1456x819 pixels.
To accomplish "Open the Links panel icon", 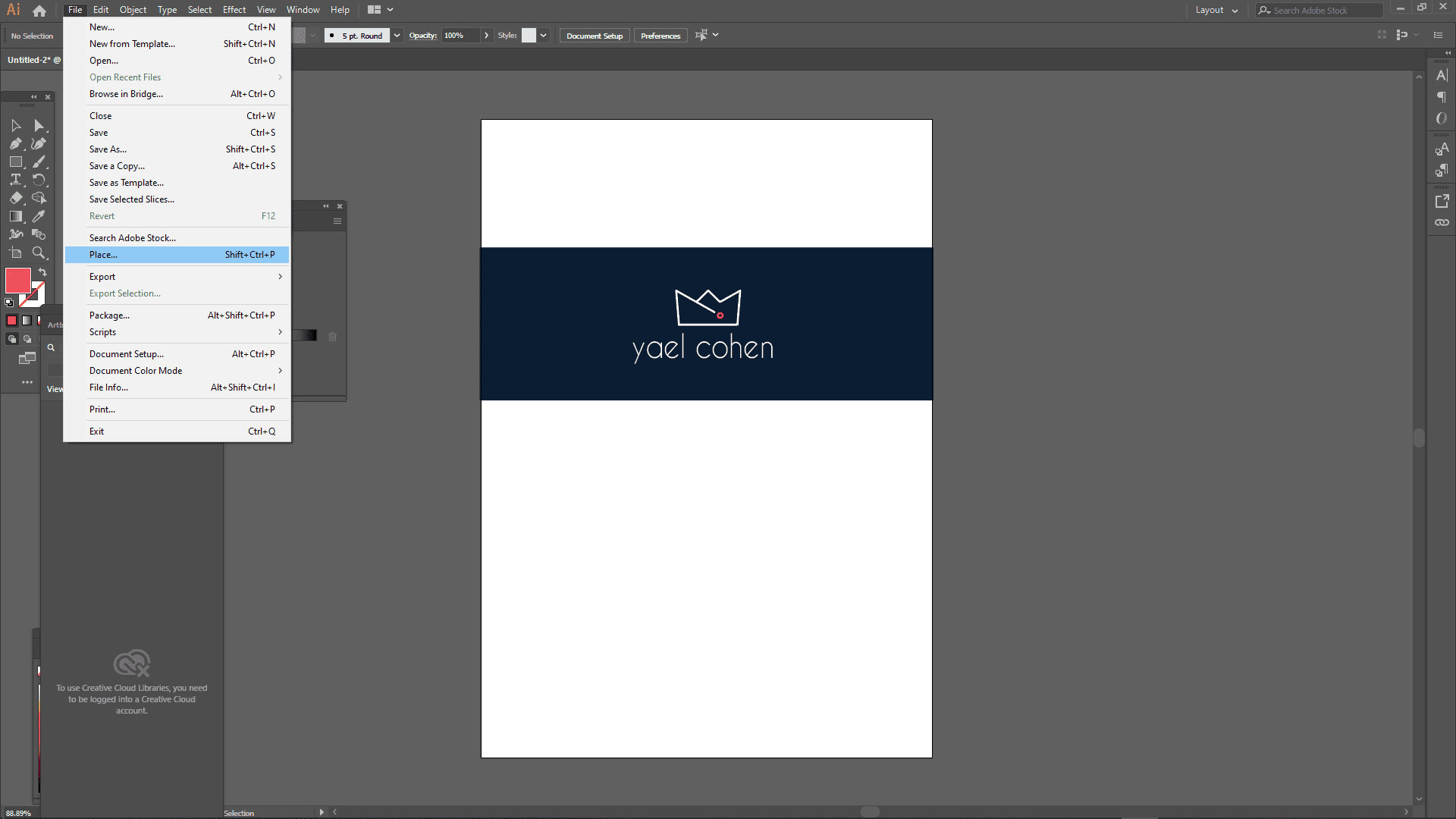I will pyautogui.click(x=1442, y=222).
